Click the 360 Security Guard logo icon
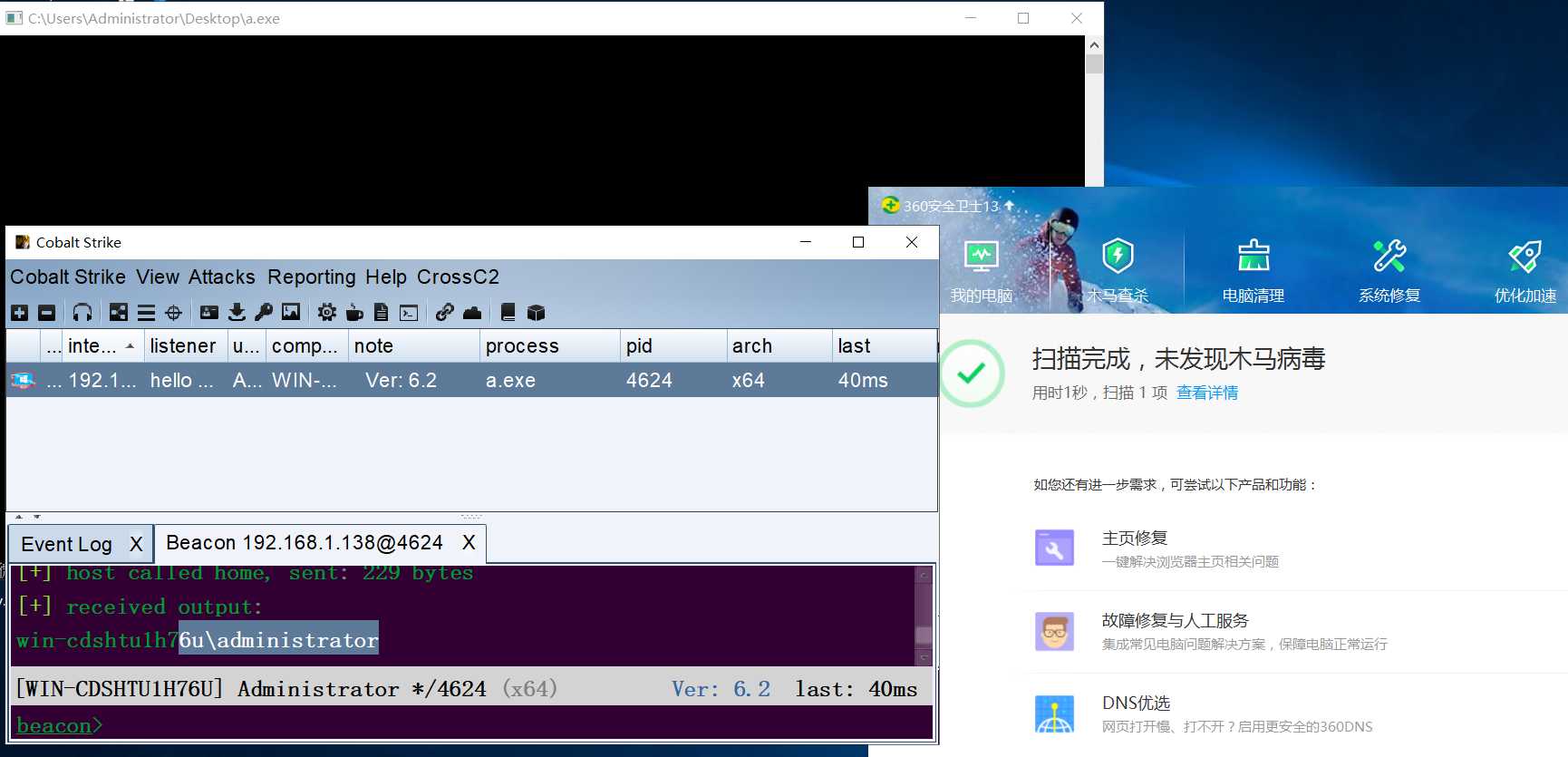 (x=890, y=205)
